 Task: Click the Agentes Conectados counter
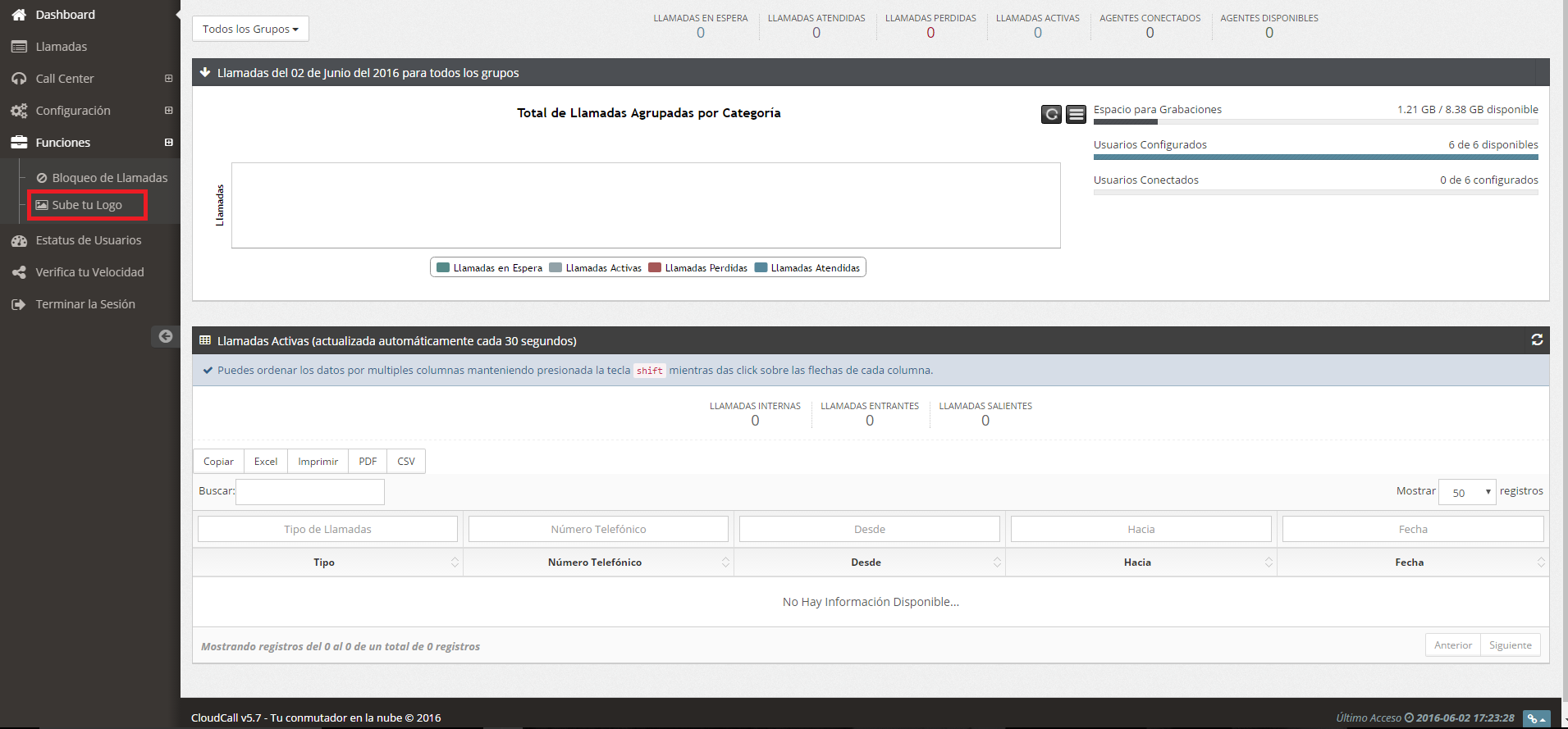pyautogui.click(x=1150, y=26)
